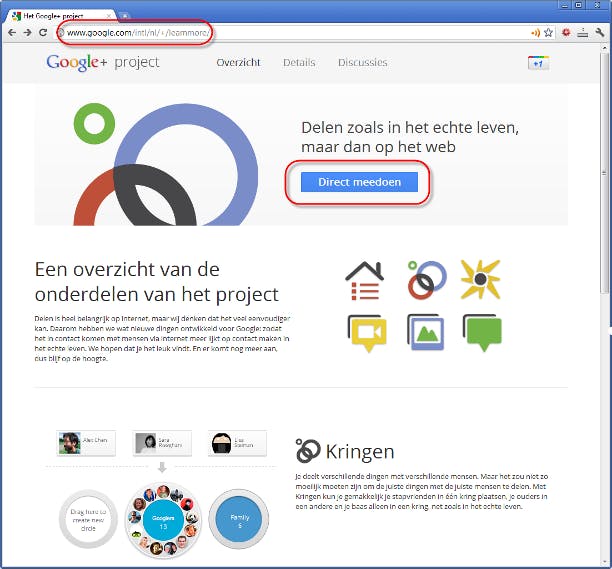Screen dimensions: 612x569
Task: Click the heading Een overzicht van de onderdelen
Action: click(x=157, y=282)
